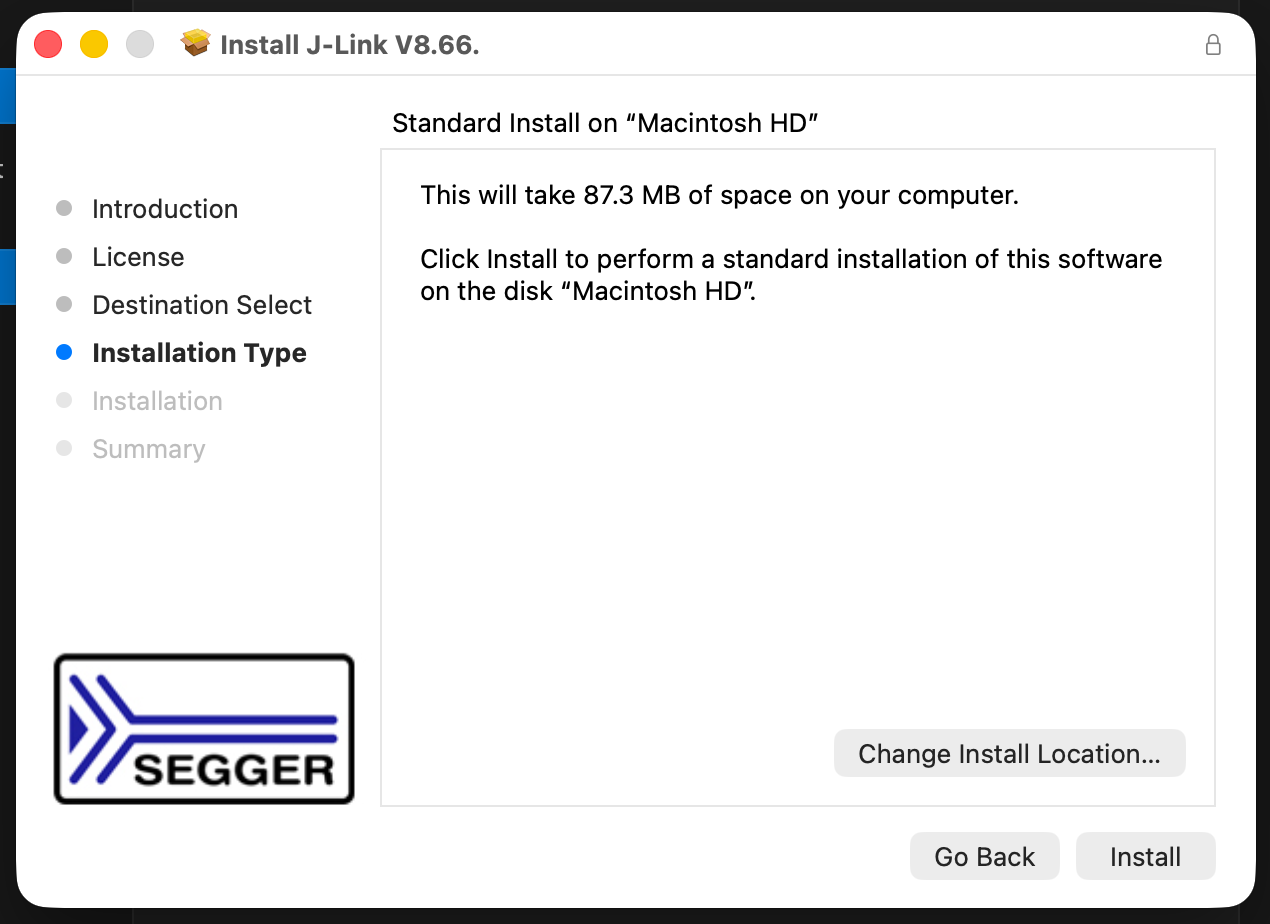Click the "Click Install to perform" paragraph
The image size is (1270, 924).
pos(790,275)
